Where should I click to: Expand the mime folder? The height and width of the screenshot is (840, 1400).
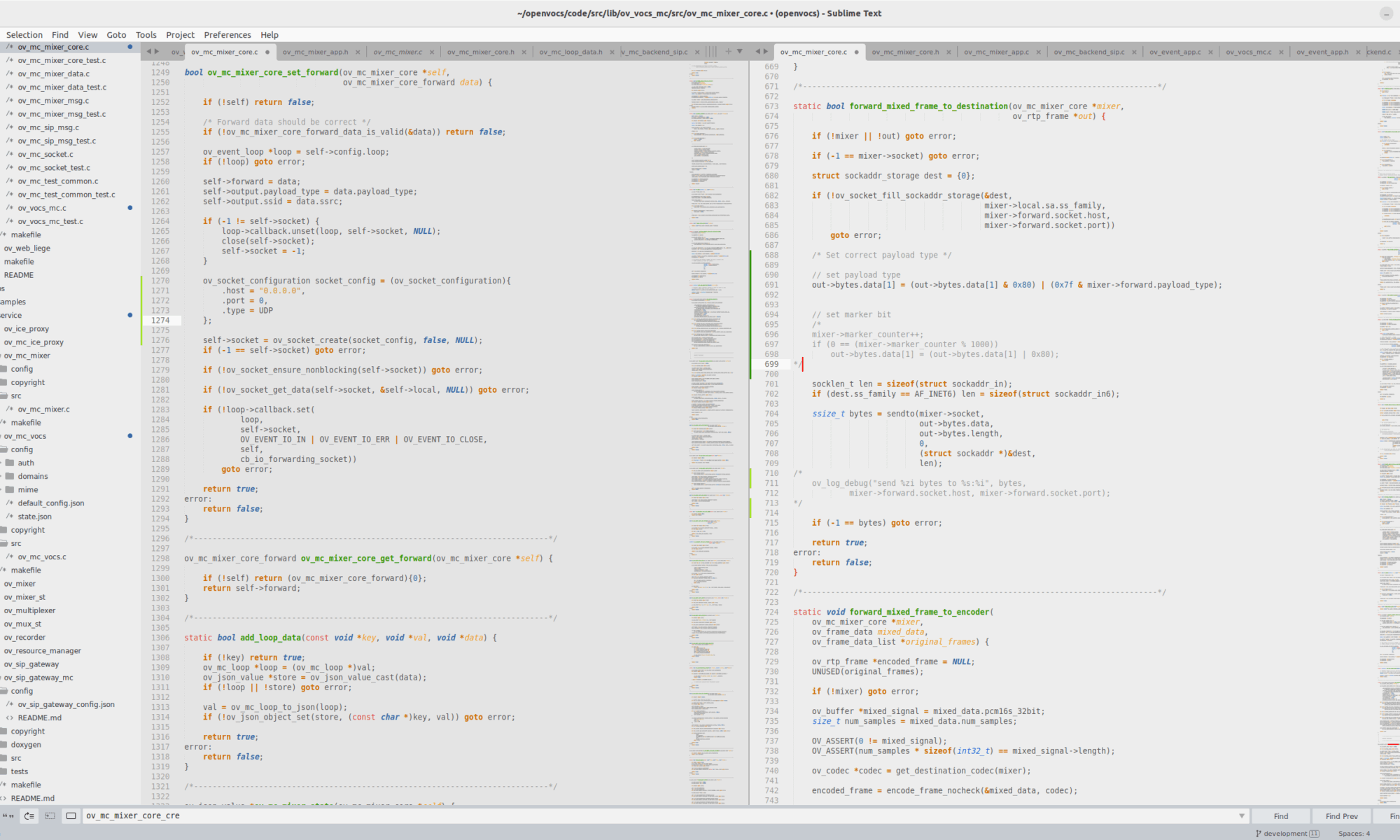28,489
